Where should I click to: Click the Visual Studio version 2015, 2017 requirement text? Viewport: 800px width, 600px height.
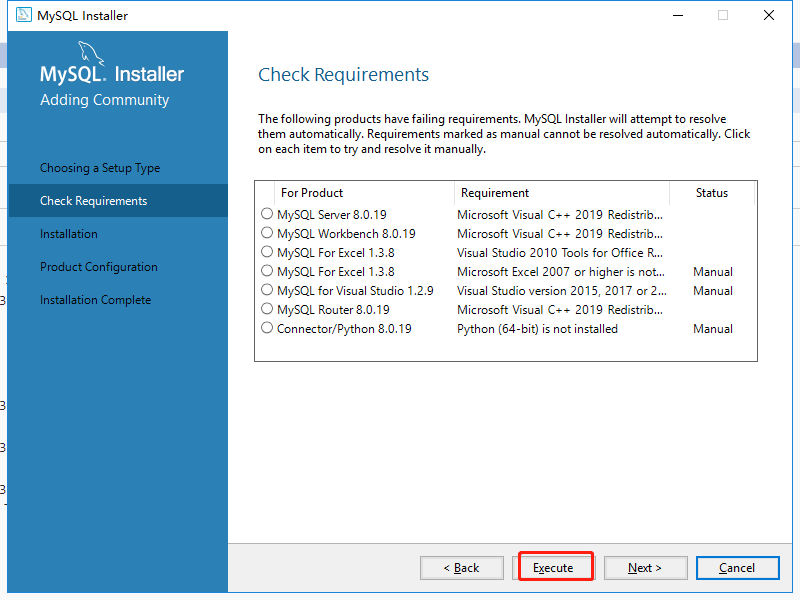point(562,291)
